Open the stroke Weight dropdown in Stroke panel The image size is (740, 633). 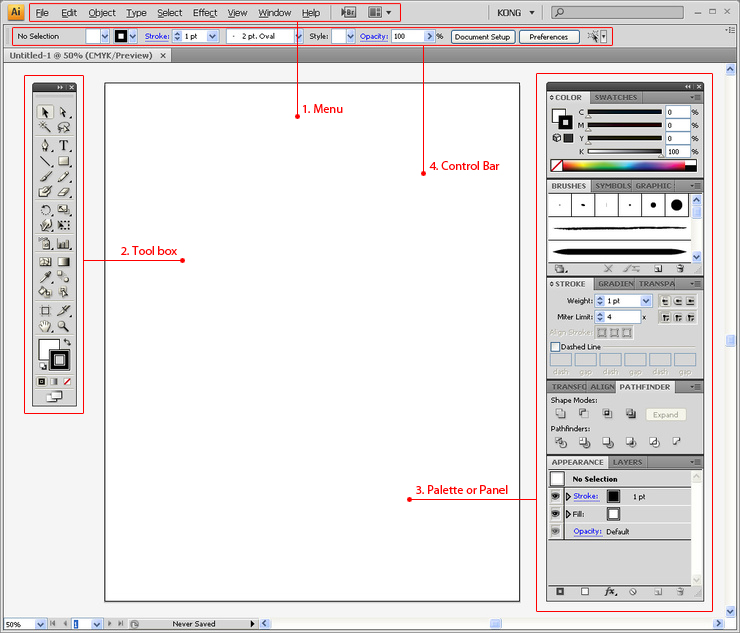(x=645, y=301)
